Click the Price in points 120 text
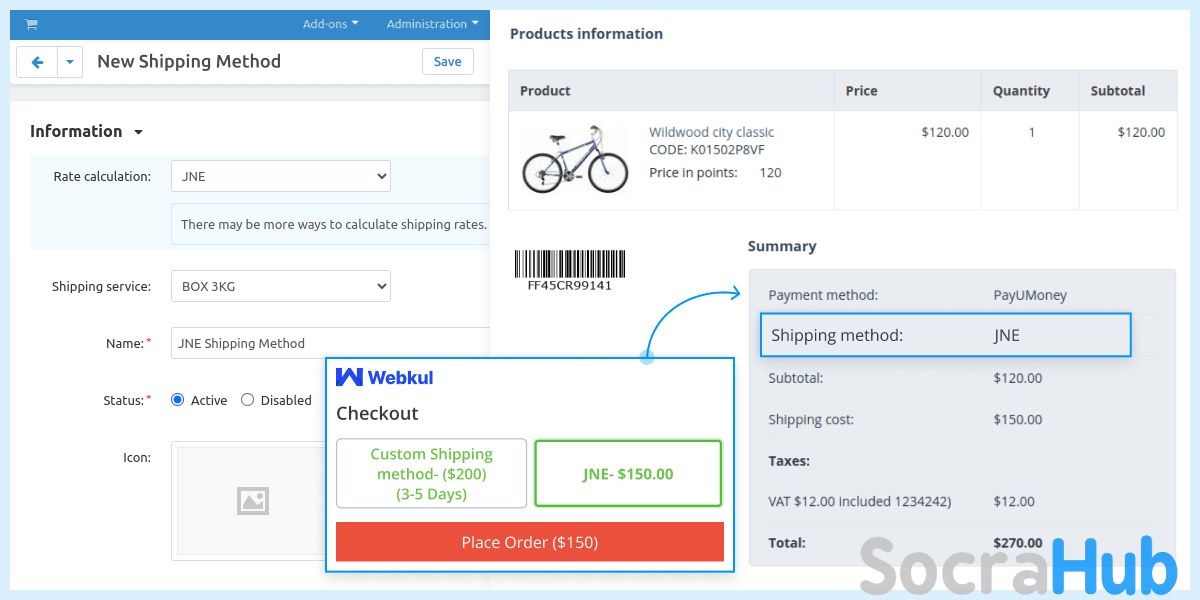The width and height of the screenshot is (1200, 600). point(715,172)
